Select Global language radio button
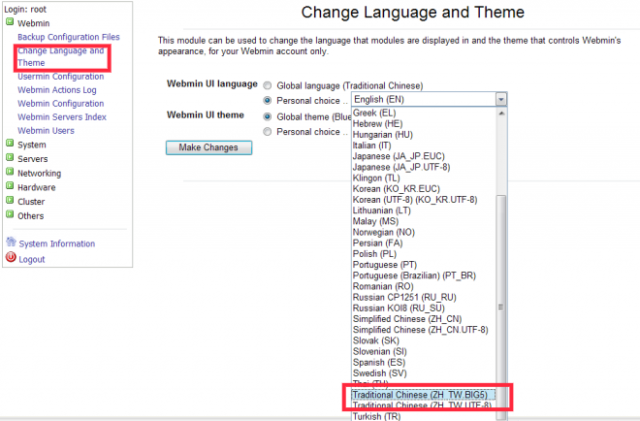 [x=267, y=86]
